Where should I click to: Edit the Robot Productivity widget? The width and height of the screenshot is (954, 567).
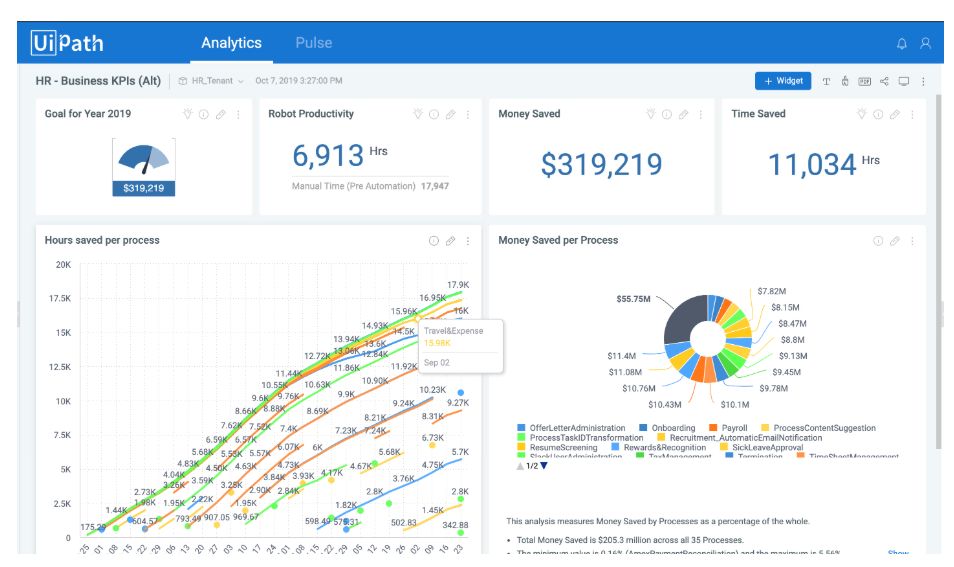tap(450, 114)
